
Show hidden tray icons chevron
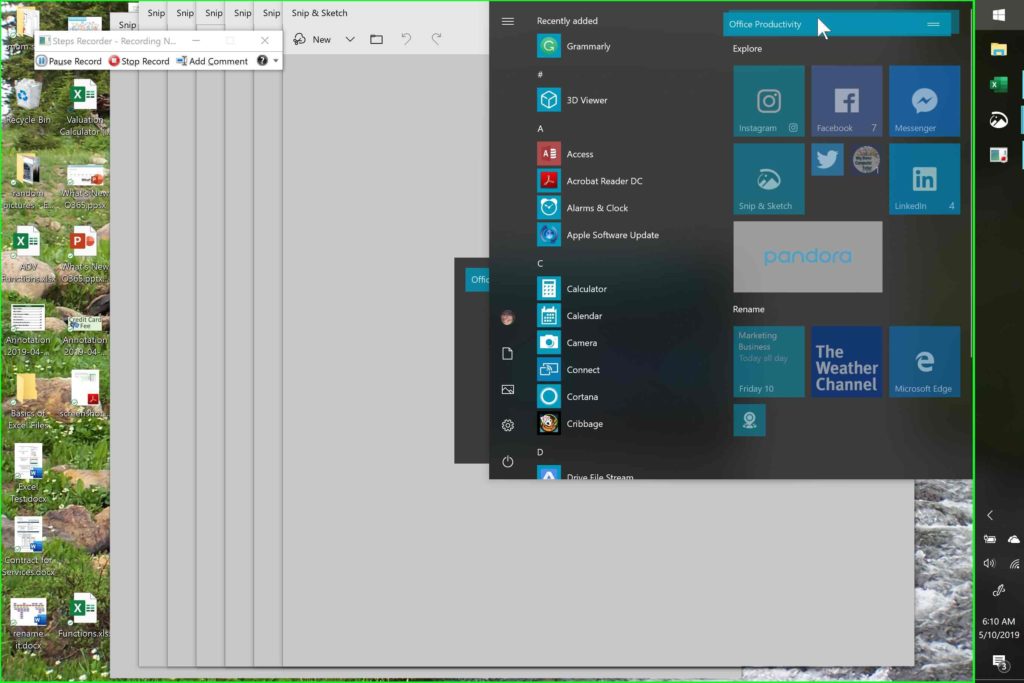(990, 515)
